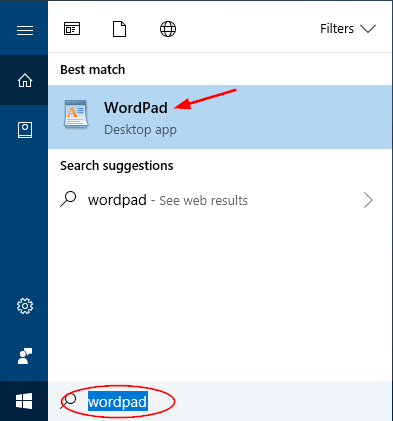
Task: Open Settings gear in sidebar
Action: click(25, 306)
